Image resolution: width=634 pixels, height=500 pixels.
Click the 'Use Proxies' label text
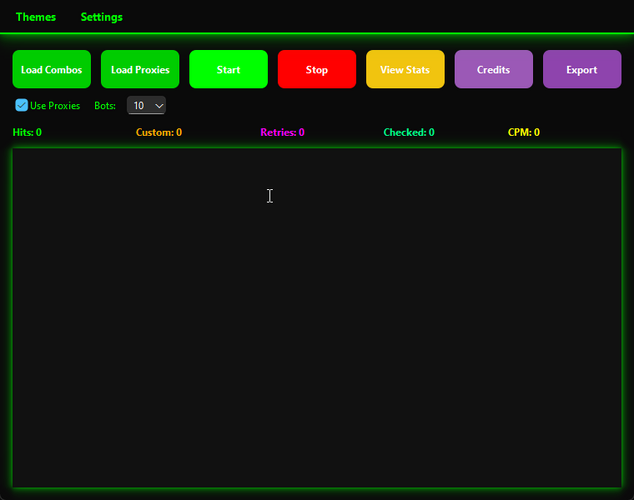coord(55,106)
